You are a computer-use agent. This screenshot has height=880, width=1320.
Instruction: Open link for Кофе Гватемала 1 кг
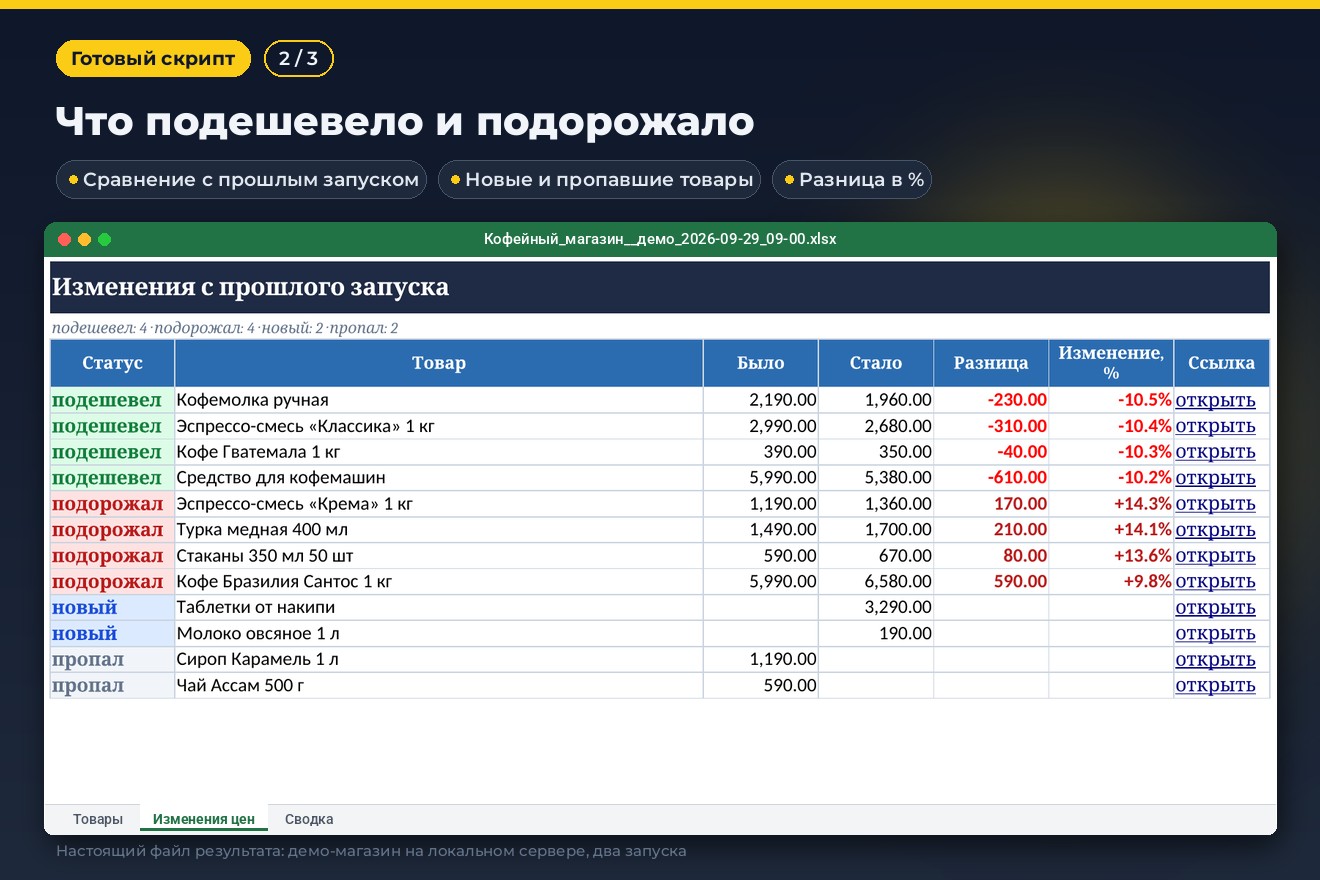point(1215,452)
